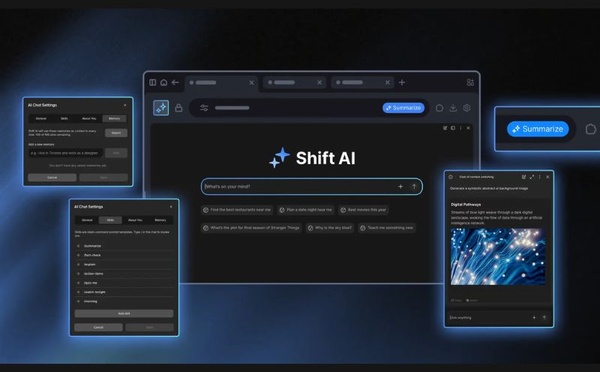Screen dimensions: 600x372
Task: Start new chat in image chat panel
Action: coord(524,177)
